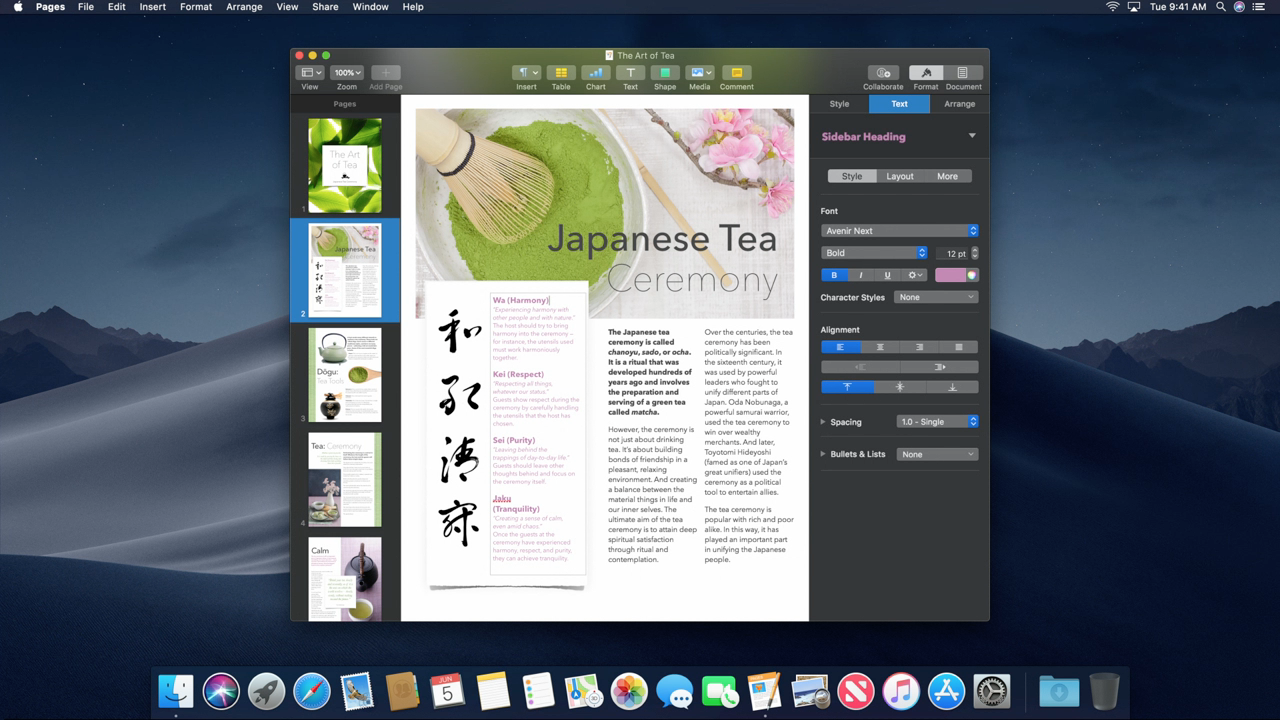1280x720 pixels.
Task: Open Character Styles dropdown
Action: click(x=935, y=297)
